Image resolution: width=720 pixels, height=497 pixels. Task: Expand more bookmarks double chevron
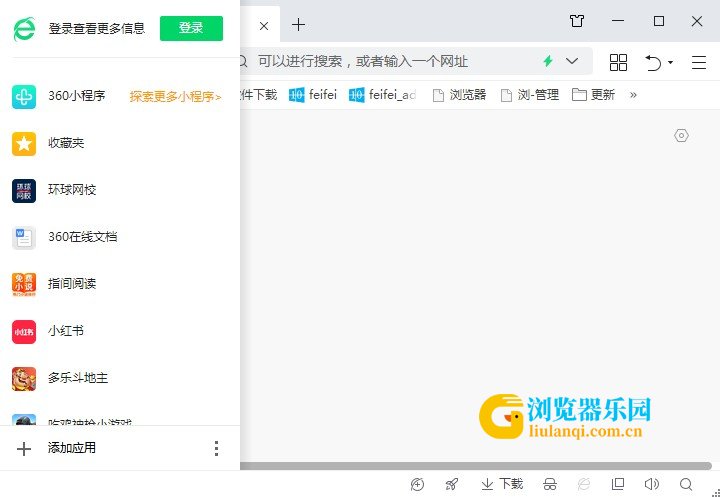[x=633, y=95]
